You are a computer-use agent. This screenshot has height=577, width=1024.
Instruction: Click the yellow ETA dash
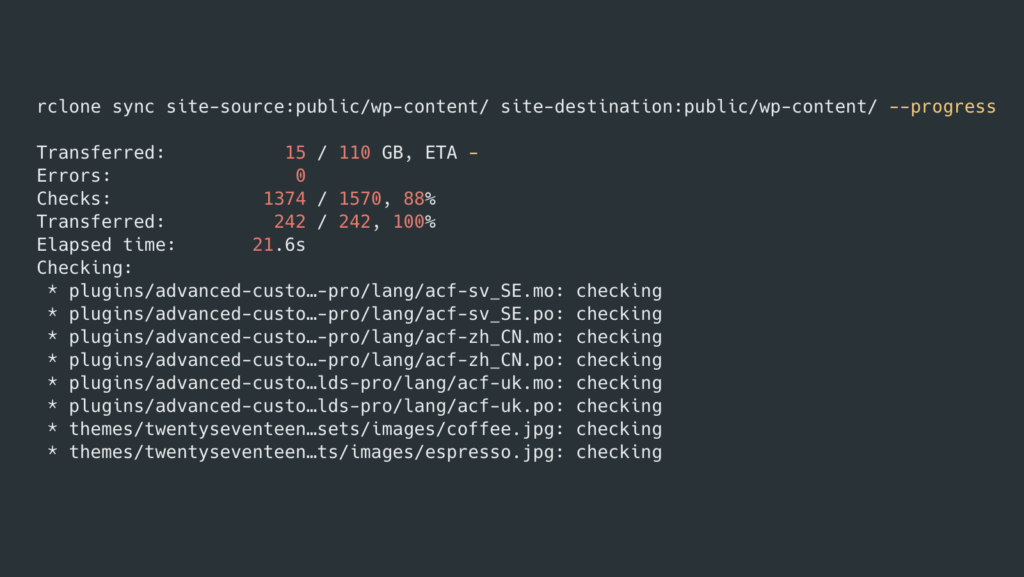click(473, 153)
